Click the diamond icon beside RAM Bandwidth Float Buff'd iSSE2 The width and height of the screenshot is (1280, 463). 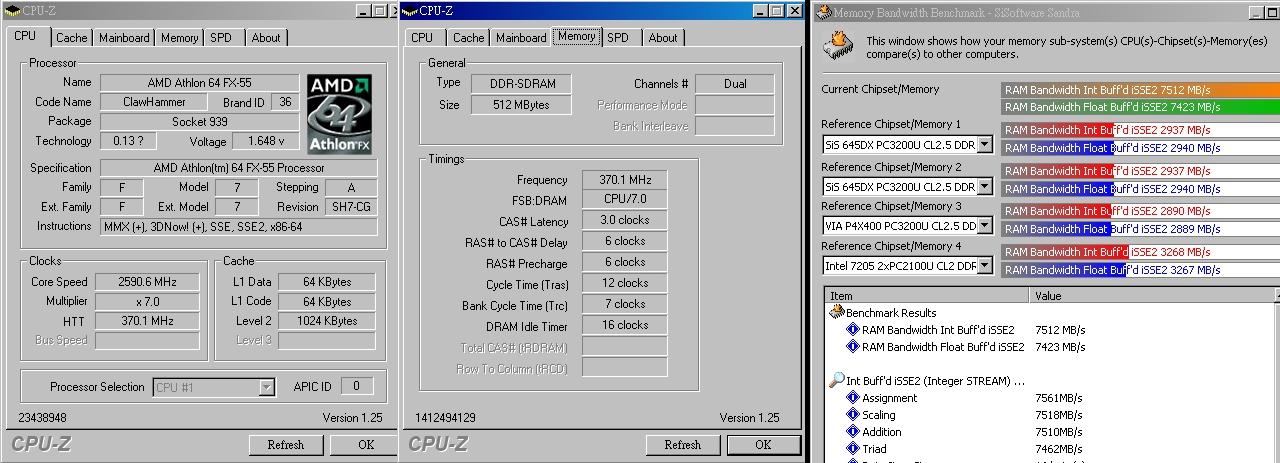click(853, 347)
